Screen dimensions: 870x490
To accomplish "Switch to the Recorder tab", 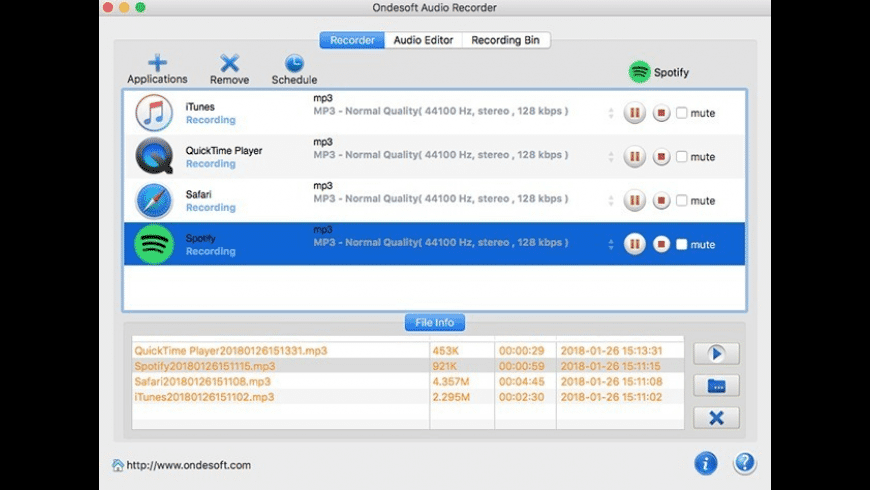I will click(352, 40).
